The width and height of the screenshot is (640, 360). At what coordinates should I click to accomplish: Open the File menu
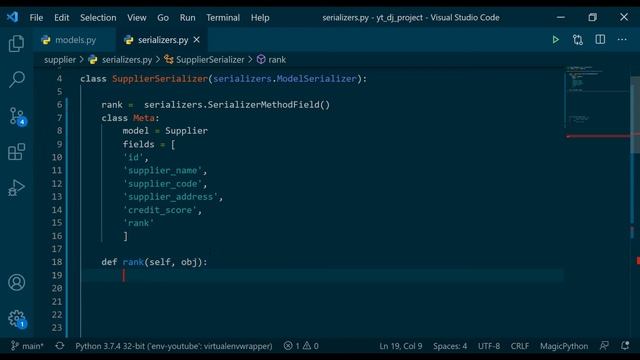coord(36,18)
